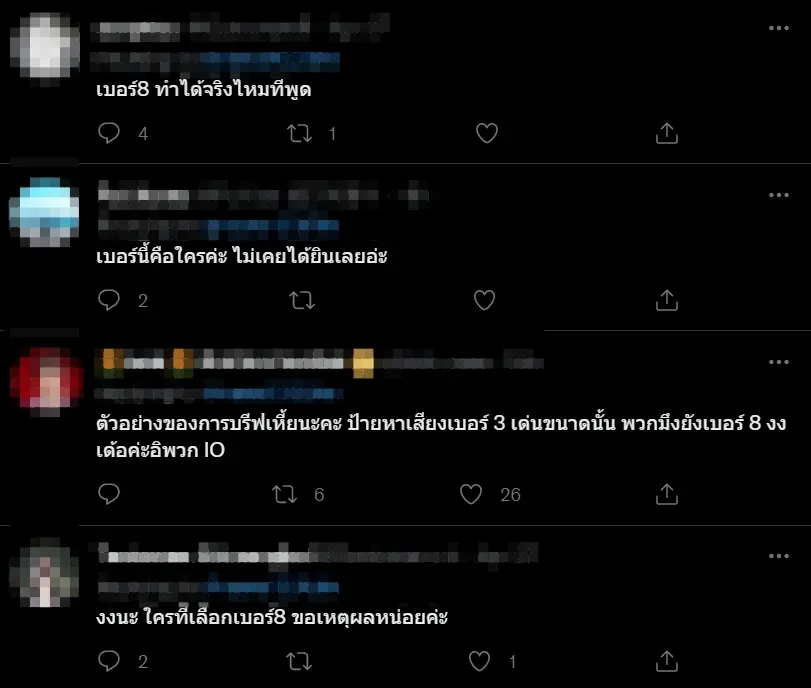The width and height of the screenshot is (811, 688).
Task: Open the light blue avatar profile
Action: click(45, 212)
